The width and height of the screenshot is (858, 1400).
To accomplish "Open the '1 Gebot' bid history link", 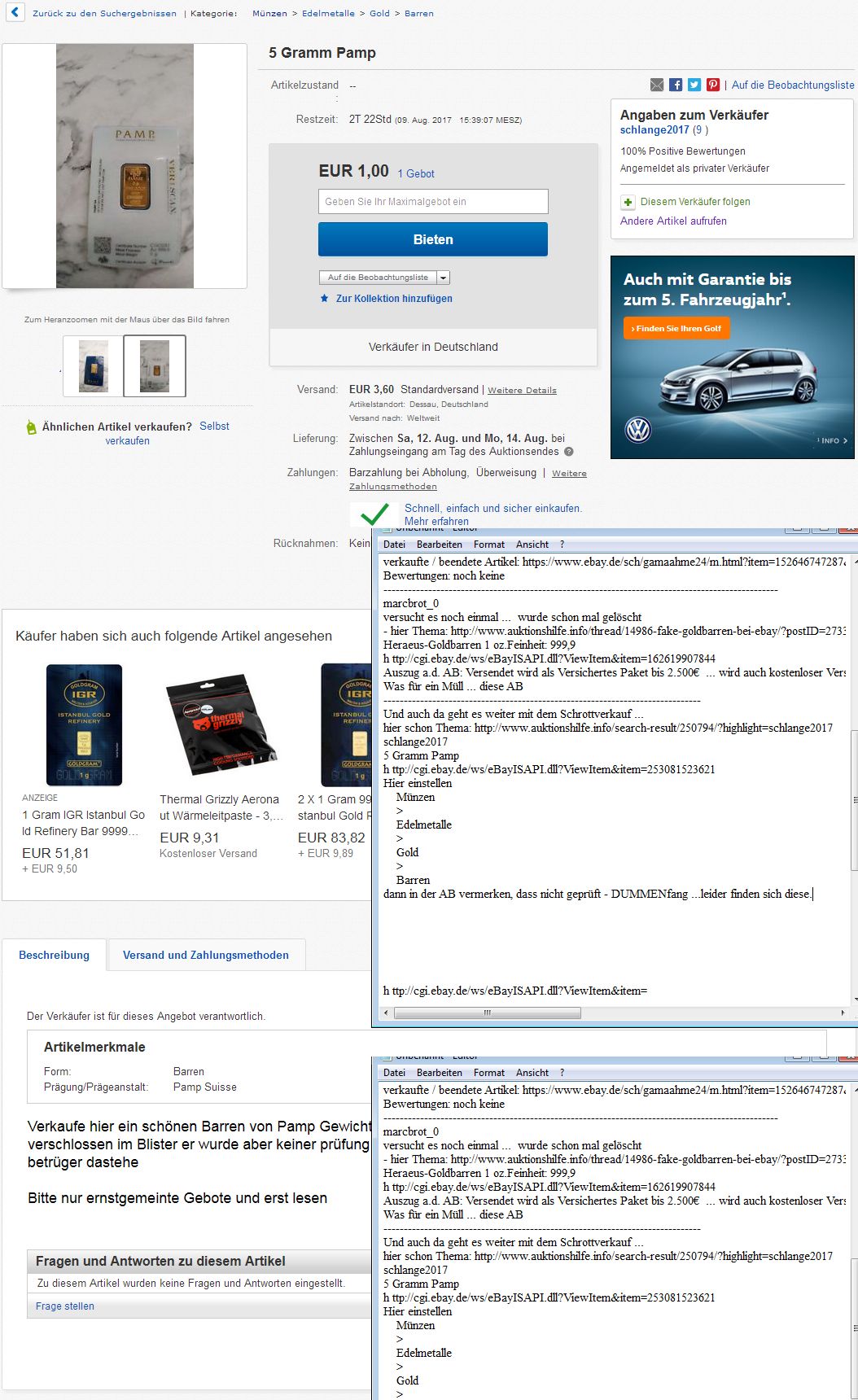I will tap(416, 173).
